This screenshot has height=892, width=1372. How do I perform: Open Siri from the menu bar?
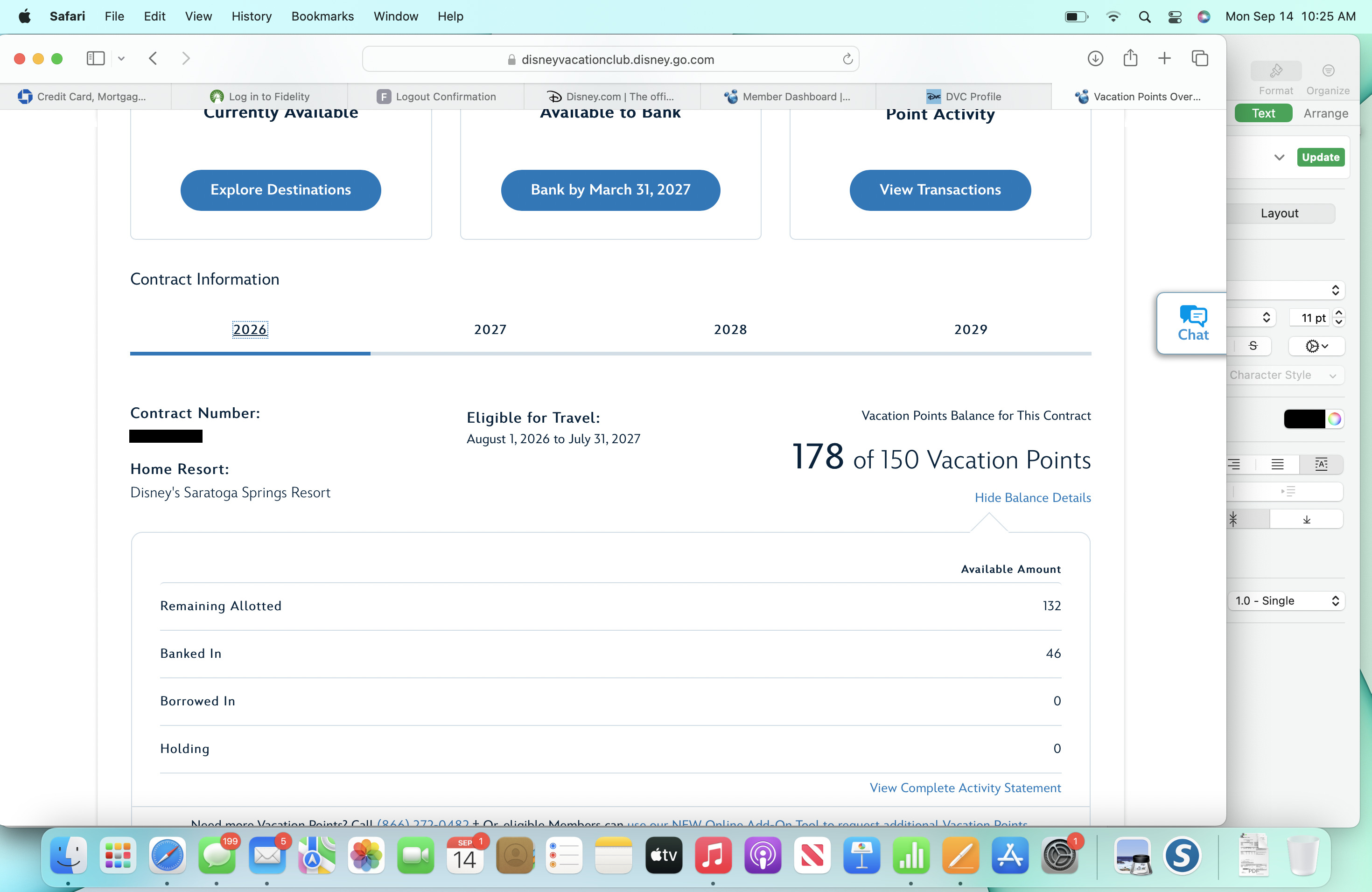(x=1204, y=17)
